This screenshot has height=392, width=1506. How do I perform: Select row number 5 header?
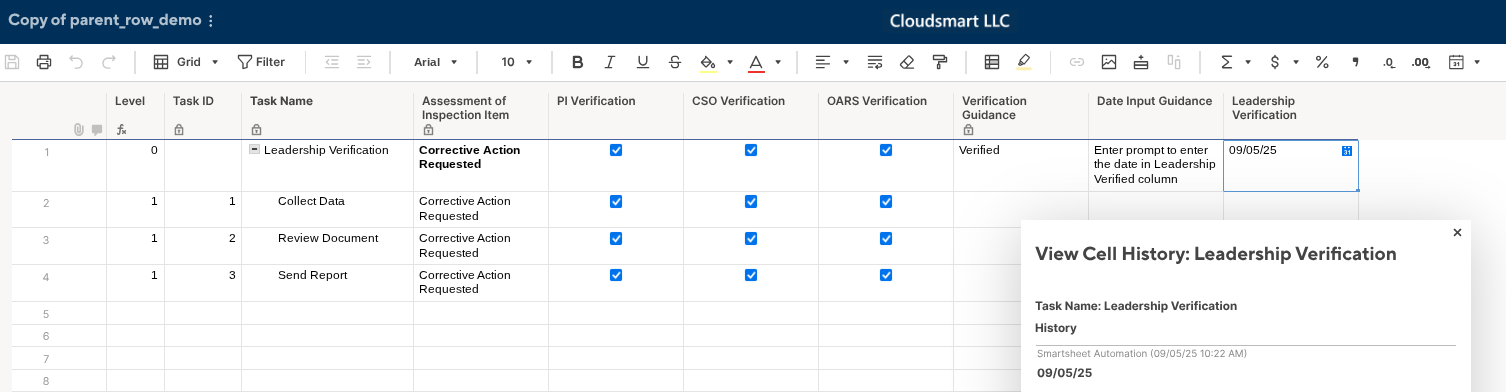(x=46, y=313)
